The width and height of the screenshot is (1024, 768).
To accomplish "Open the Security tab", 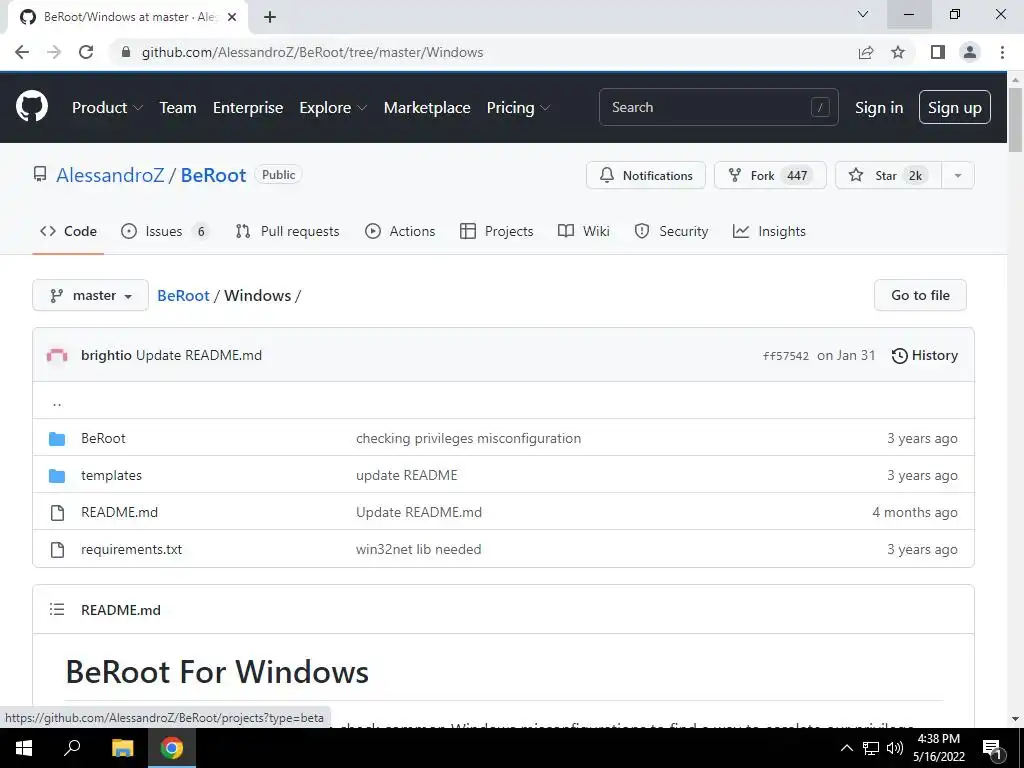I will [671, 231].
